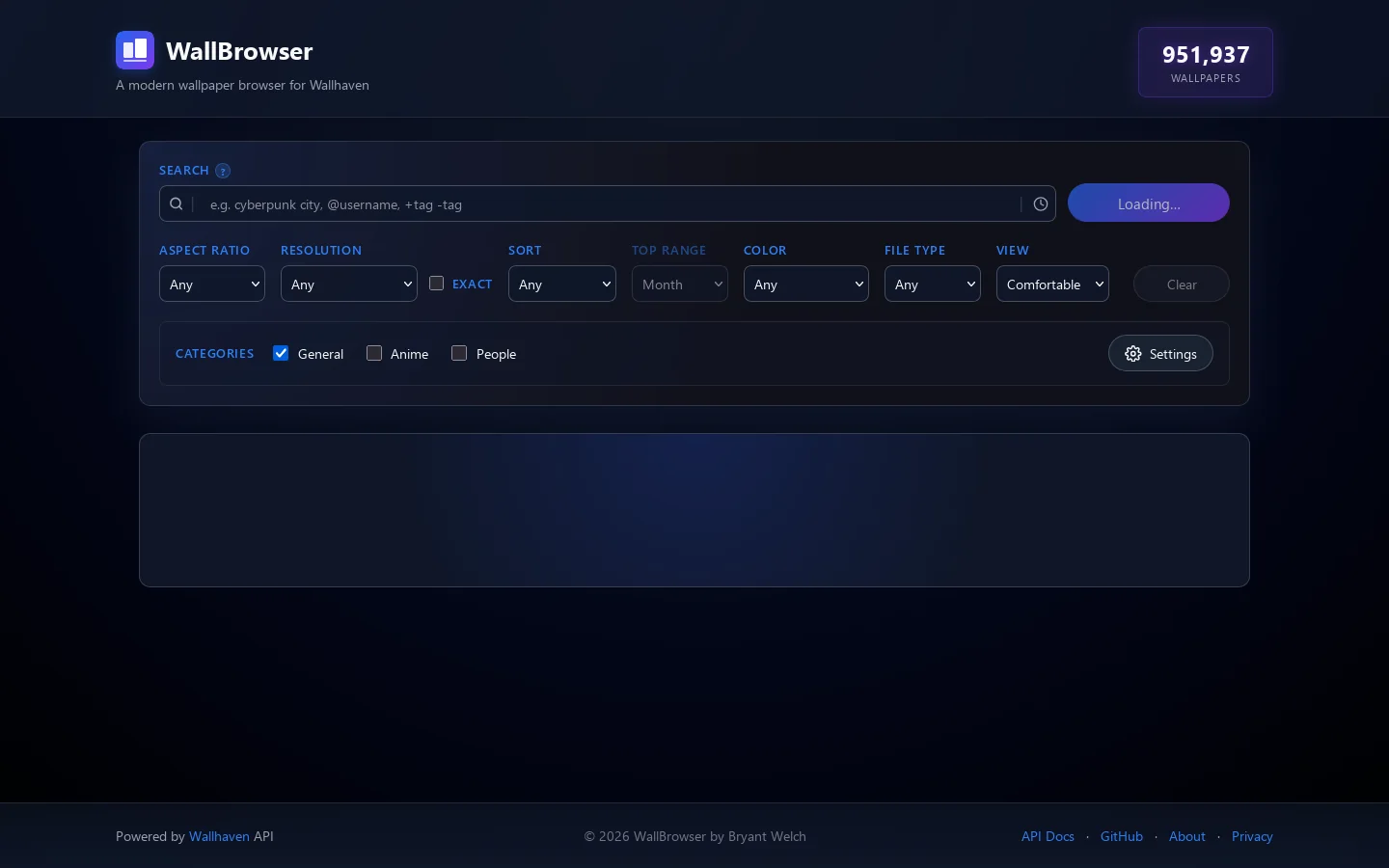Click the gear icon in Settings button
This screenshot has height=868, width=1389.
pos(1133,354)
